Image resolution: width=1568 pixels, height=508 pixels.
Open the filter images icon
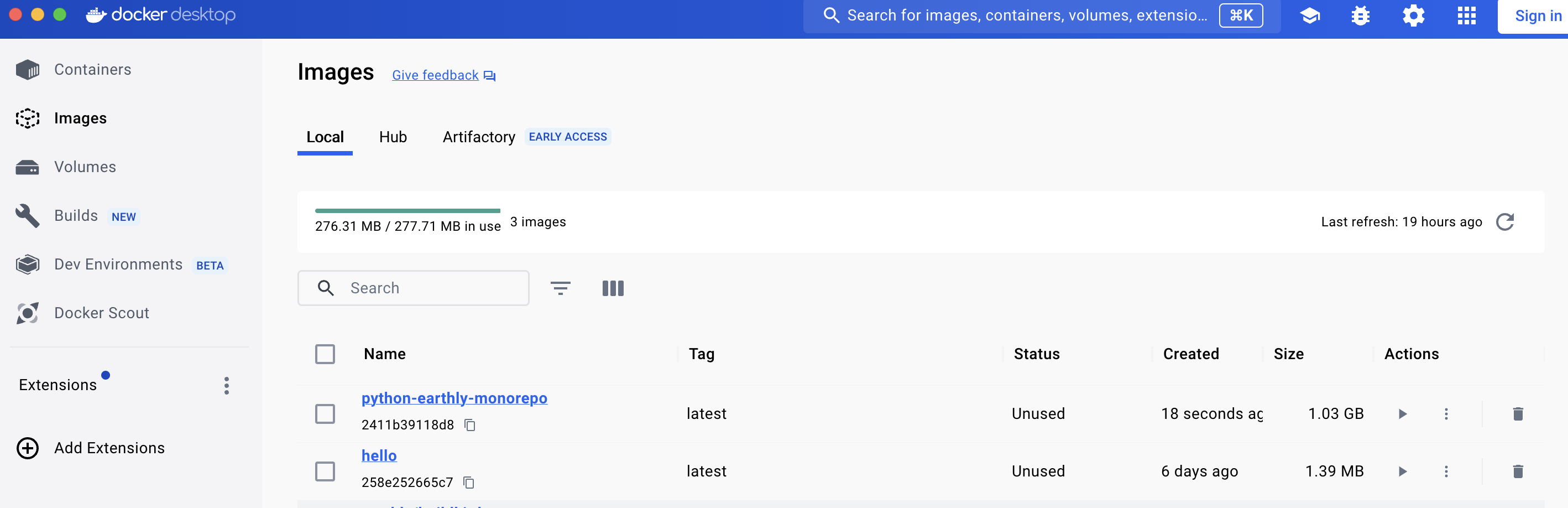click(x=560, y=288)
